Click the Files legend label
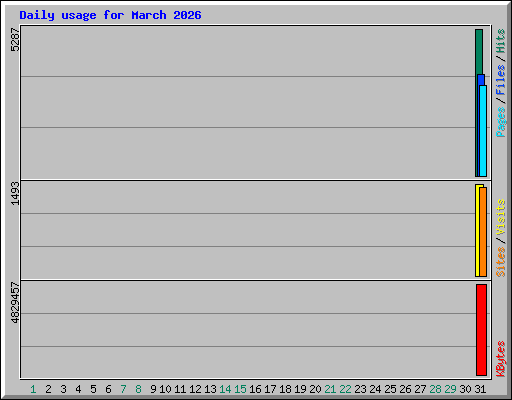 point(501,80)
